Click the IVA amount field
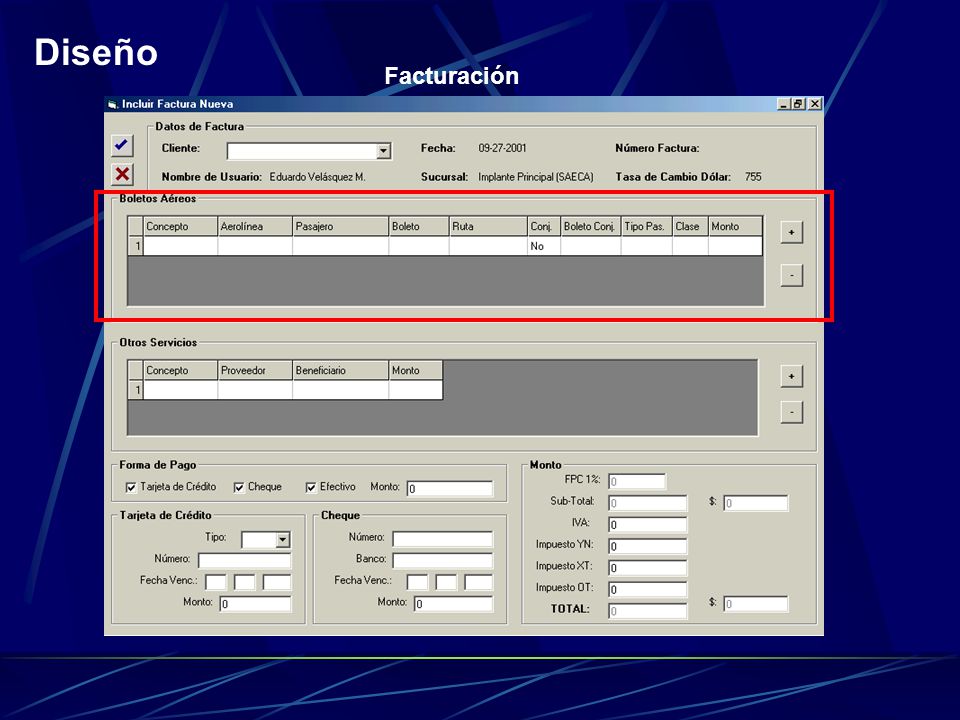Viewport: 960px width, 720px height. pyautogui.click(x=648, y=525)
